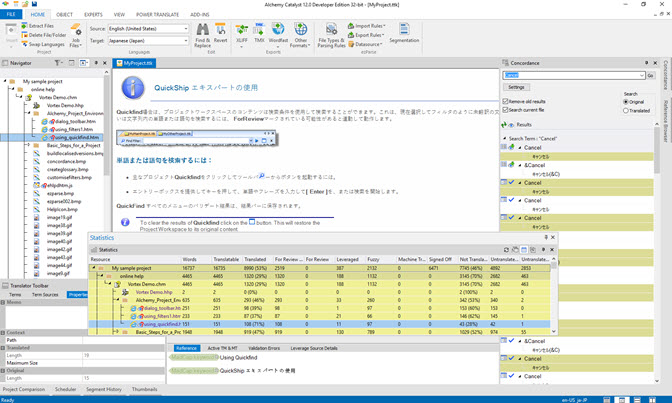
Task: Open the FILE menu
Action: (11, 14)
